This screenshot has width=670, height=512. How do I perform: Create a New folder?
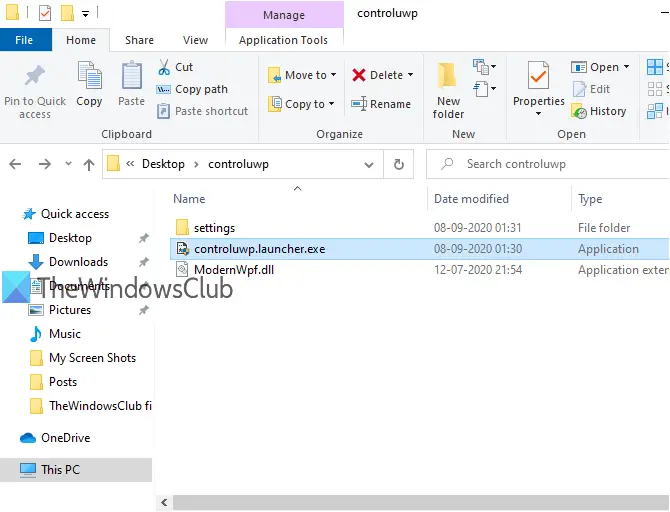coord(448,90)
